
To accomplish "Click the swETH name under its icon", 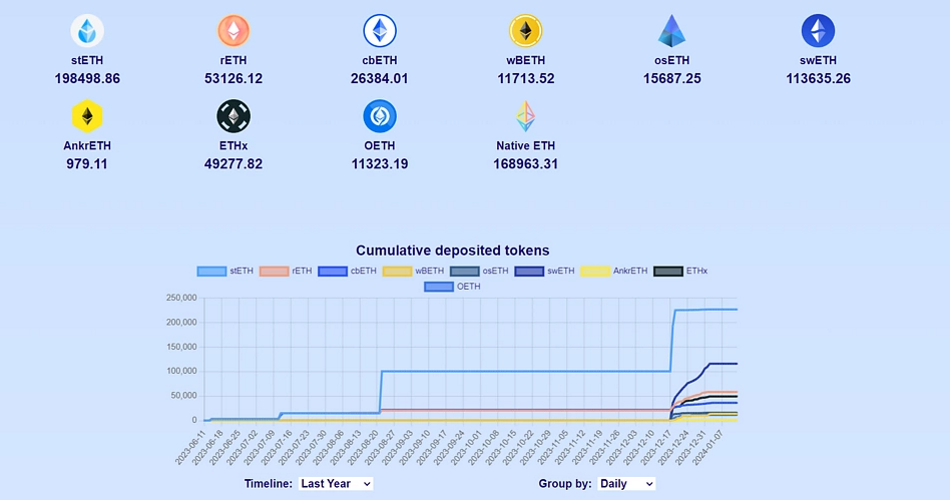I will coord(818,61).
